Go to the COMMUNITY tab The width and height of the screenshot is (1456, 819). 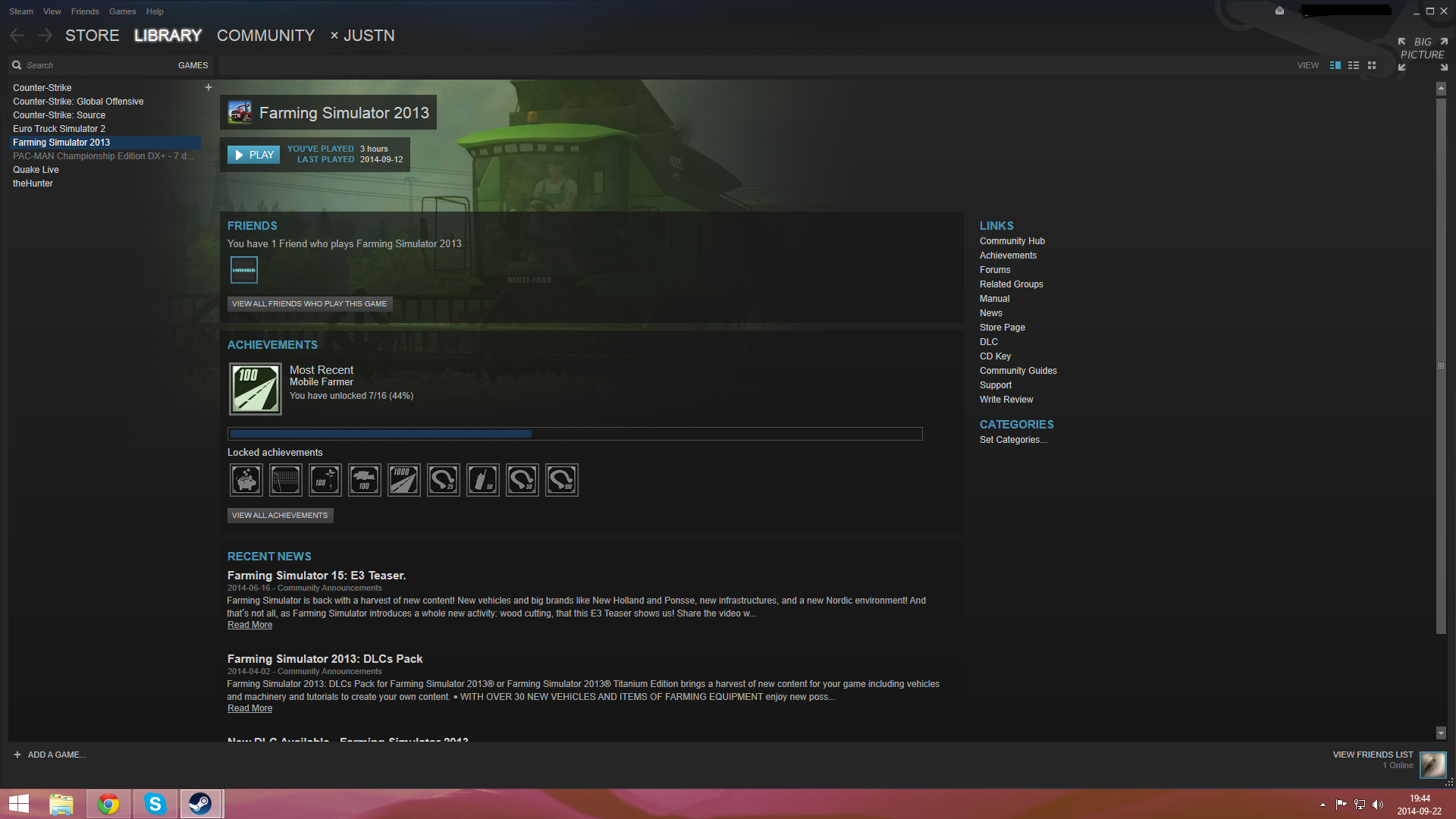[265, 36]
